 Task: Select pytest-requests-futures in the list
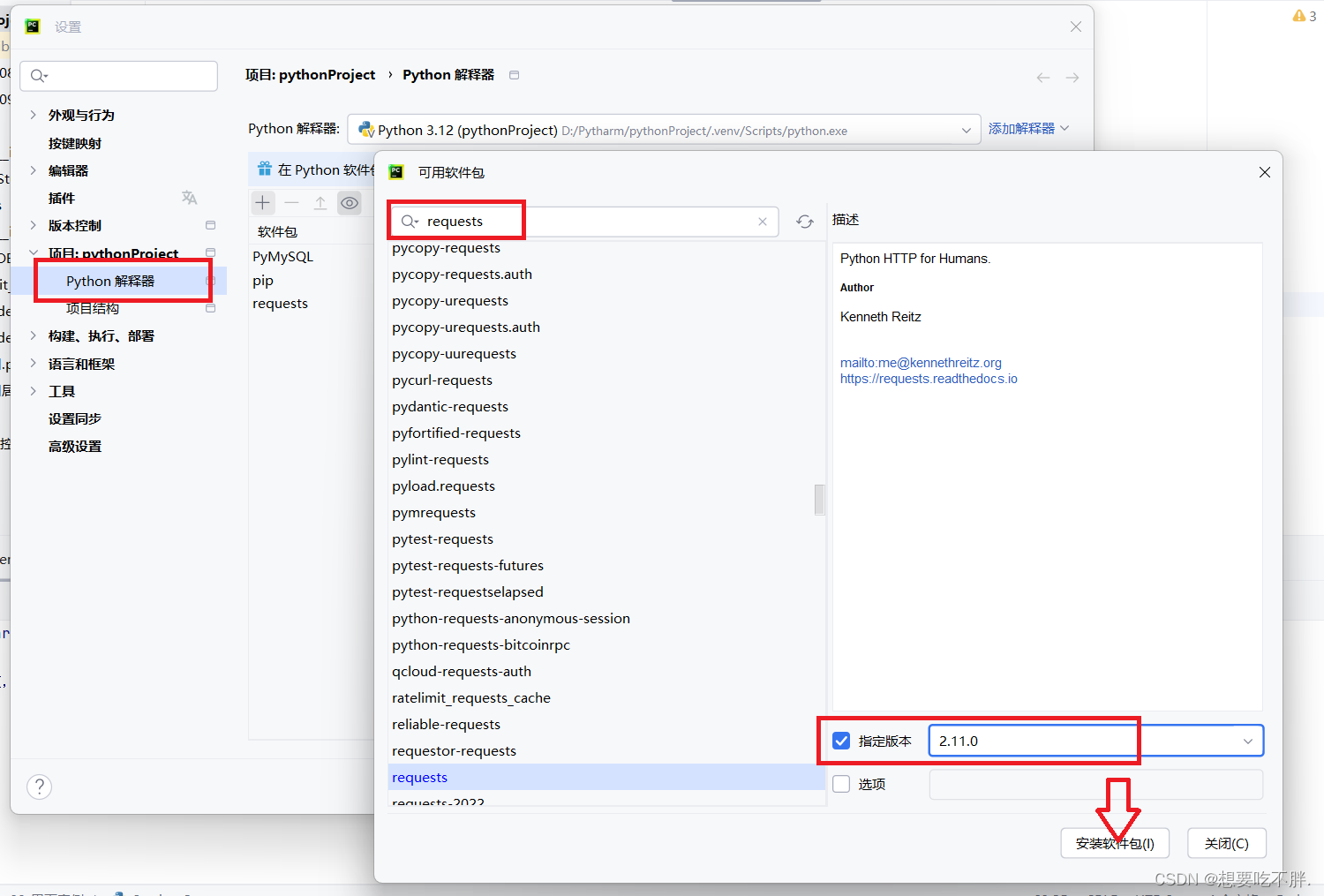click(x=607, y=565)
